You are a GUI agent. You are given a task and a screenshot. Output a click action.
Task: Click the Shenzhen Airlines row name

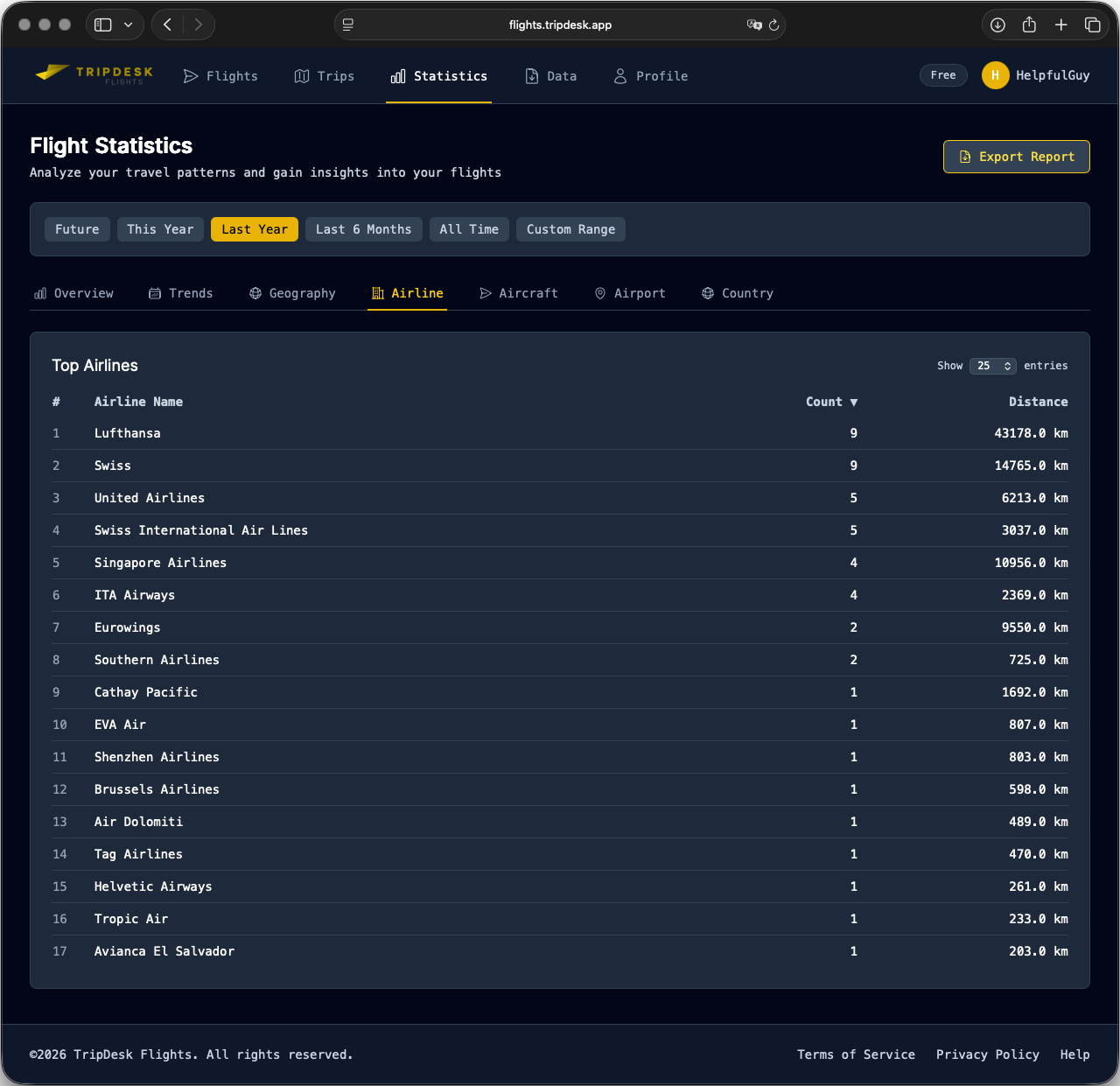[157, 757]
